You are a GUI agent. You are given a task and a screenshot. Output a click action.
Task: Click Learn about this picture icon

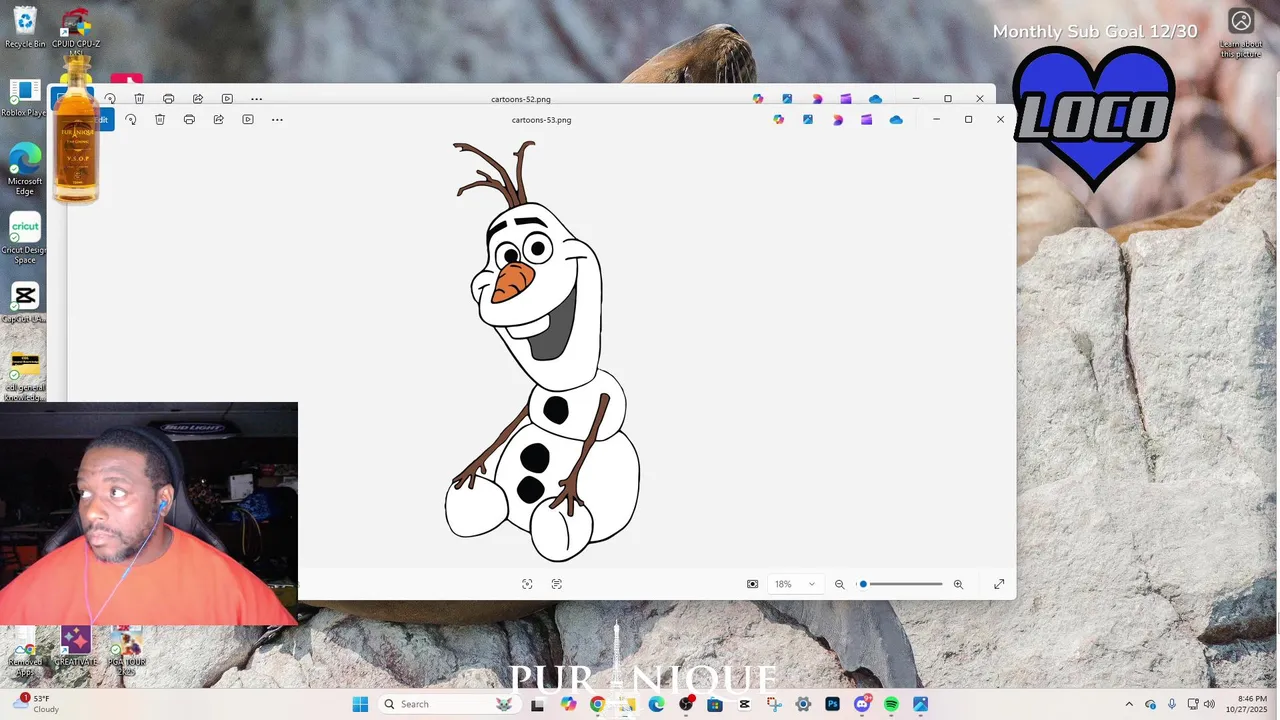point(1241,33)
